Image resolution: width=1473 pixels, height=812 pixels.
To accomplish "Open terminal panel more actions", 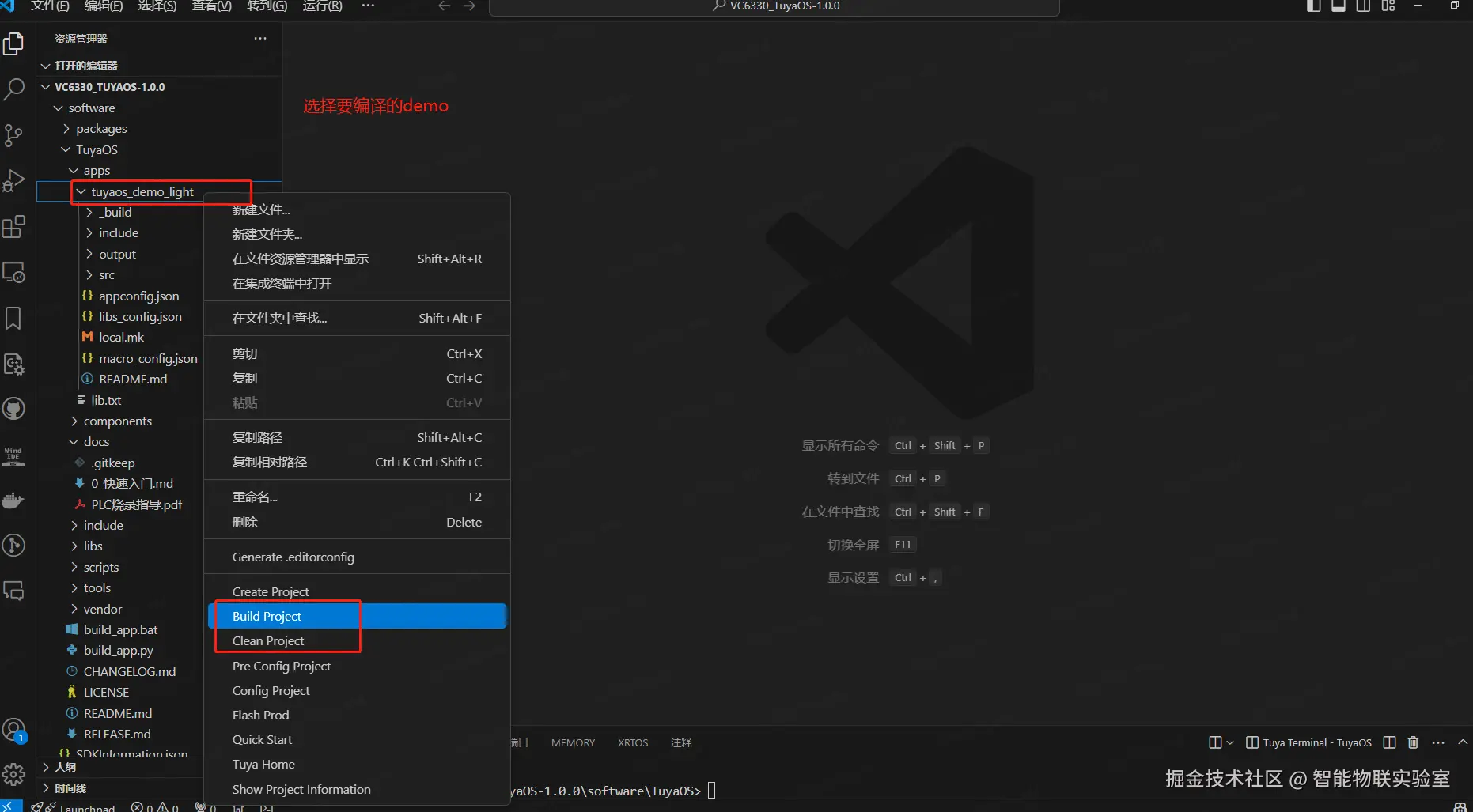I will (1438, 742).
